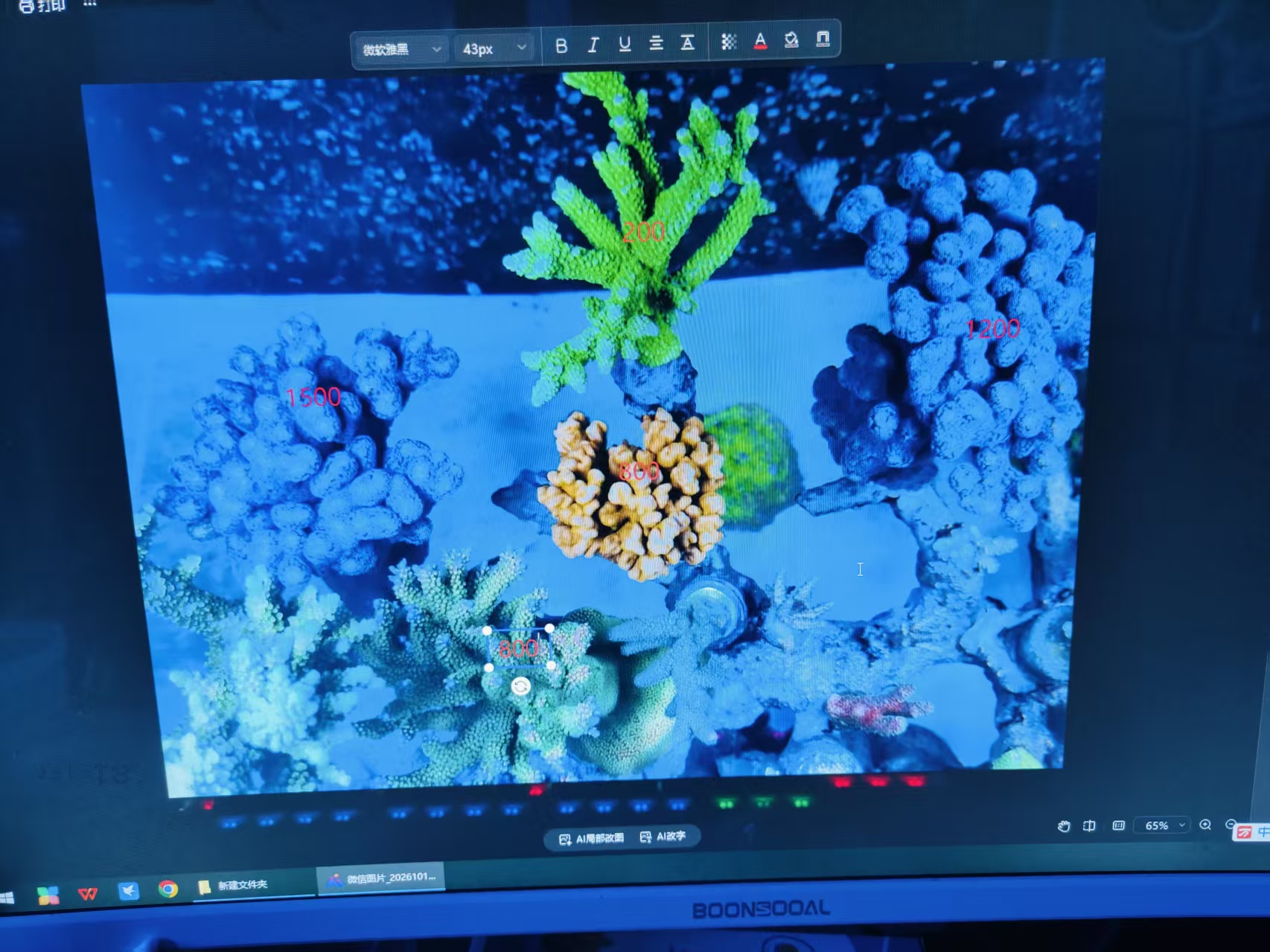Click the AI改字 button
The image size is (1270, 952).
point(663,837)
